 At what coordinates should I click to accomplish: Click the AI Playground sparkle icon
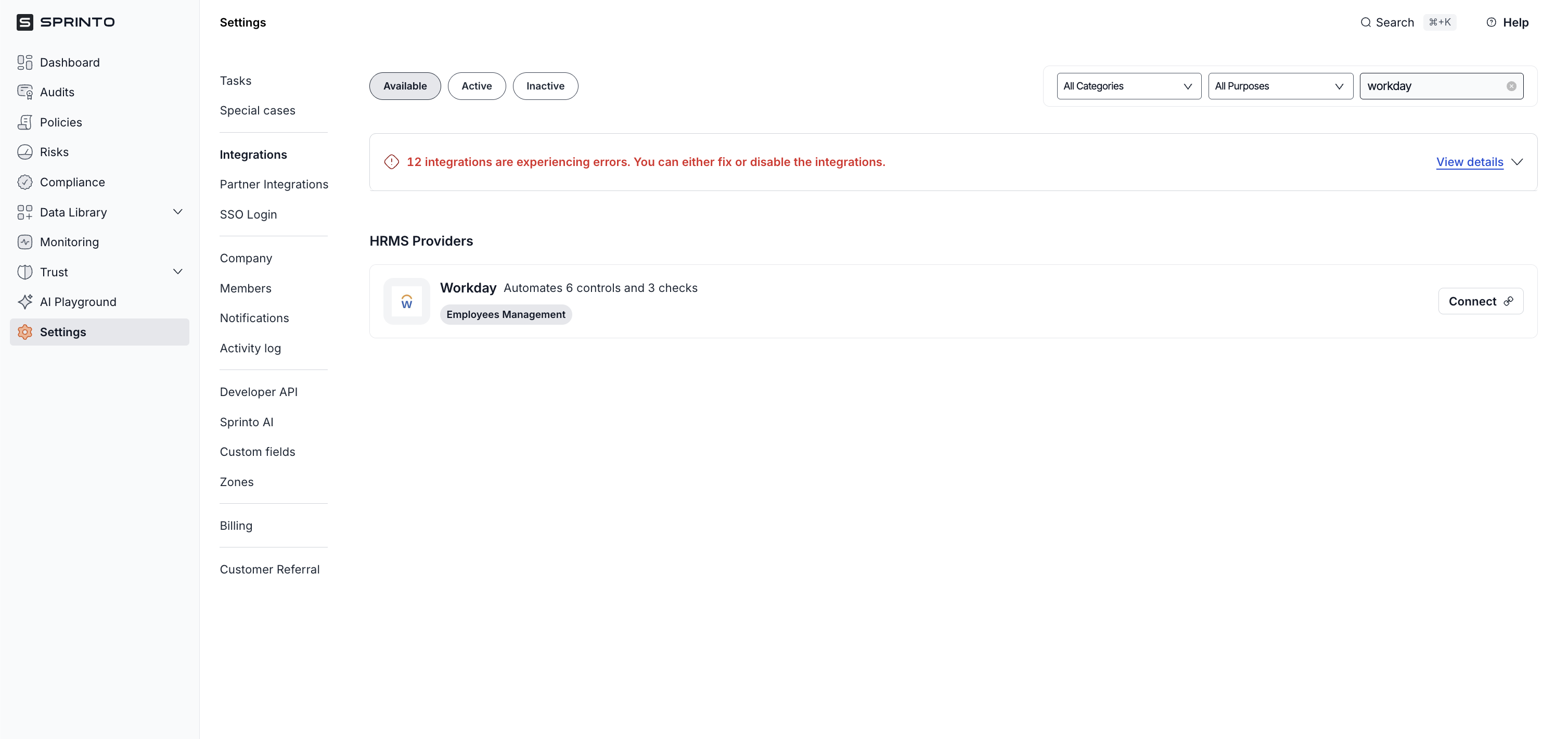[25, 301]
